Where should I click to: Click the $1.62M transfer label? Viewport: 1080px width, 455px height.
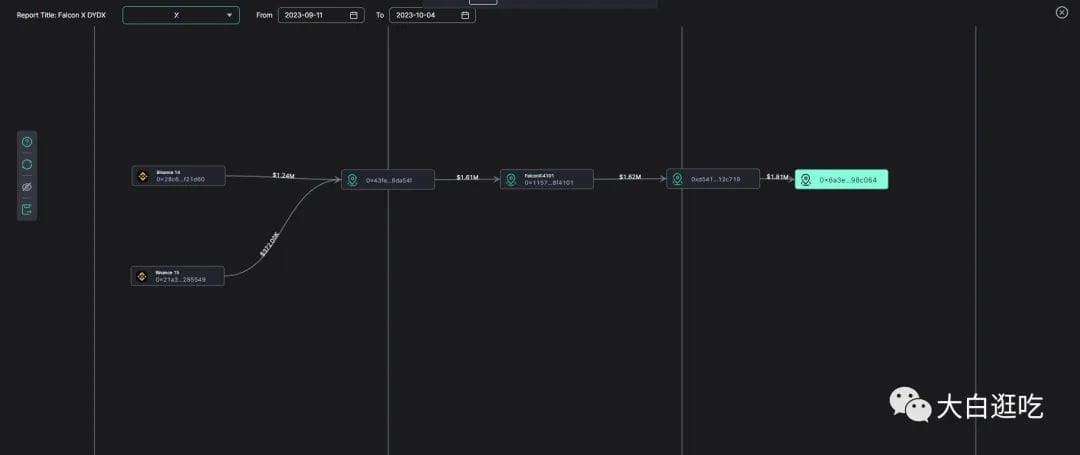point(630,177)
